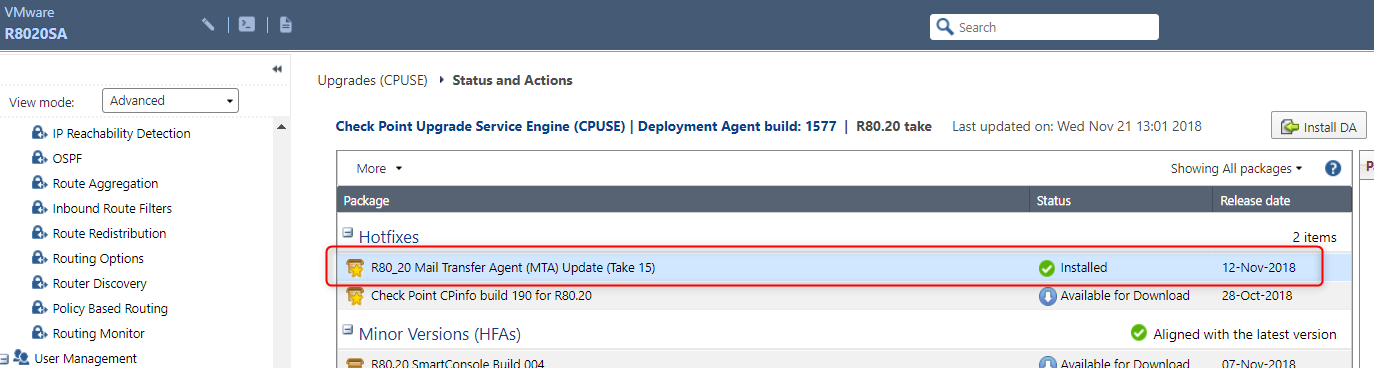Collapse the Hotfixes group
Screen dimensions: 1374x368
[348, 233]
